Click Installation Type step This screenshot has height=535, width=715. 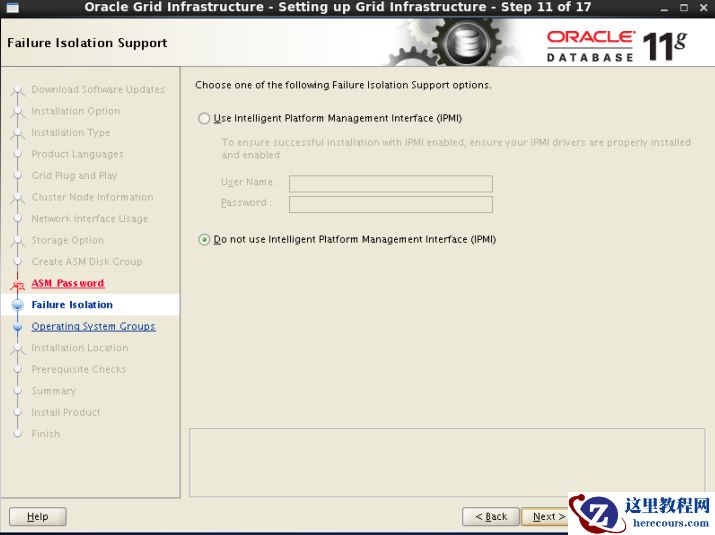71,132
